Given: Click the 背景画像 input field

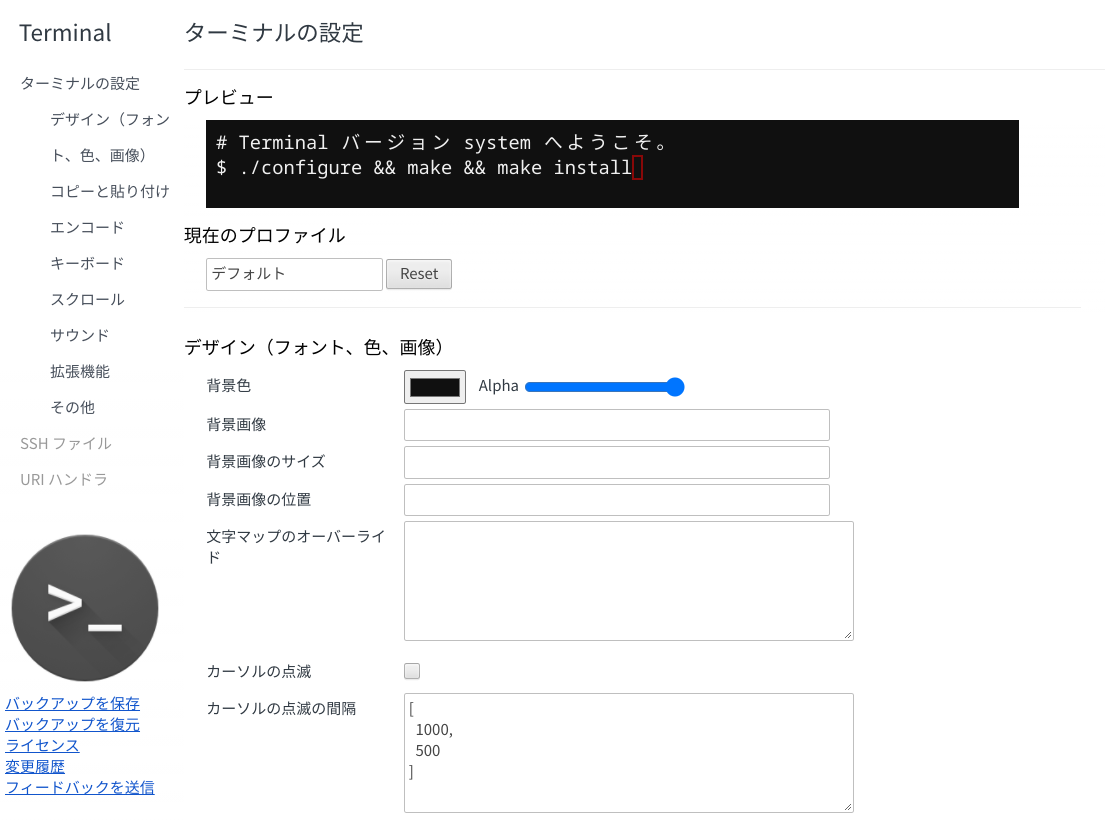Looking at the screenshot, I should pyautogui.click(x=617, y=425).
